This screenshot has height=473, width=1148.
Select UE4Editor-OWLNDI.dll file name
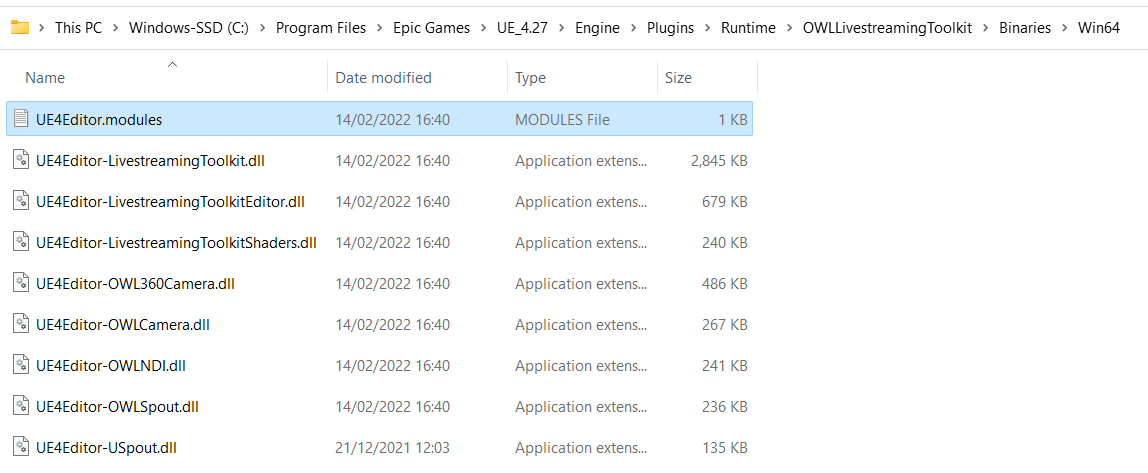(x=111, y=365)
